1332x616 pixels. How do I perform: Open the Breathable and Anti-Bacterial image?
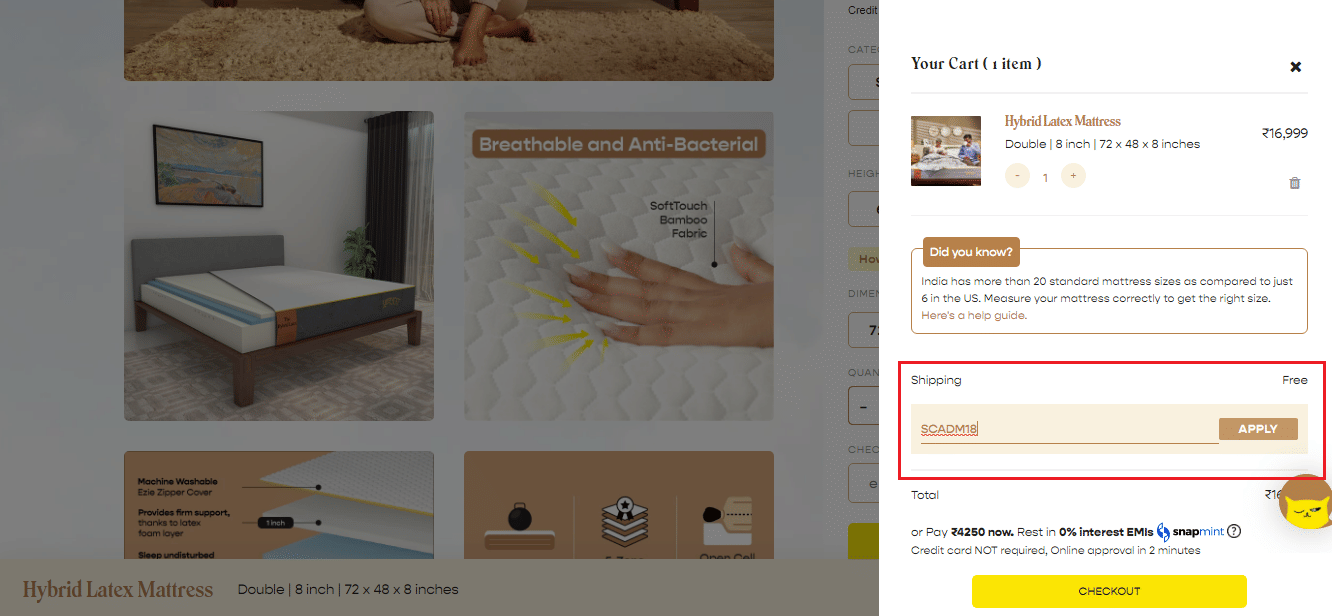click(x=619, y=266)
